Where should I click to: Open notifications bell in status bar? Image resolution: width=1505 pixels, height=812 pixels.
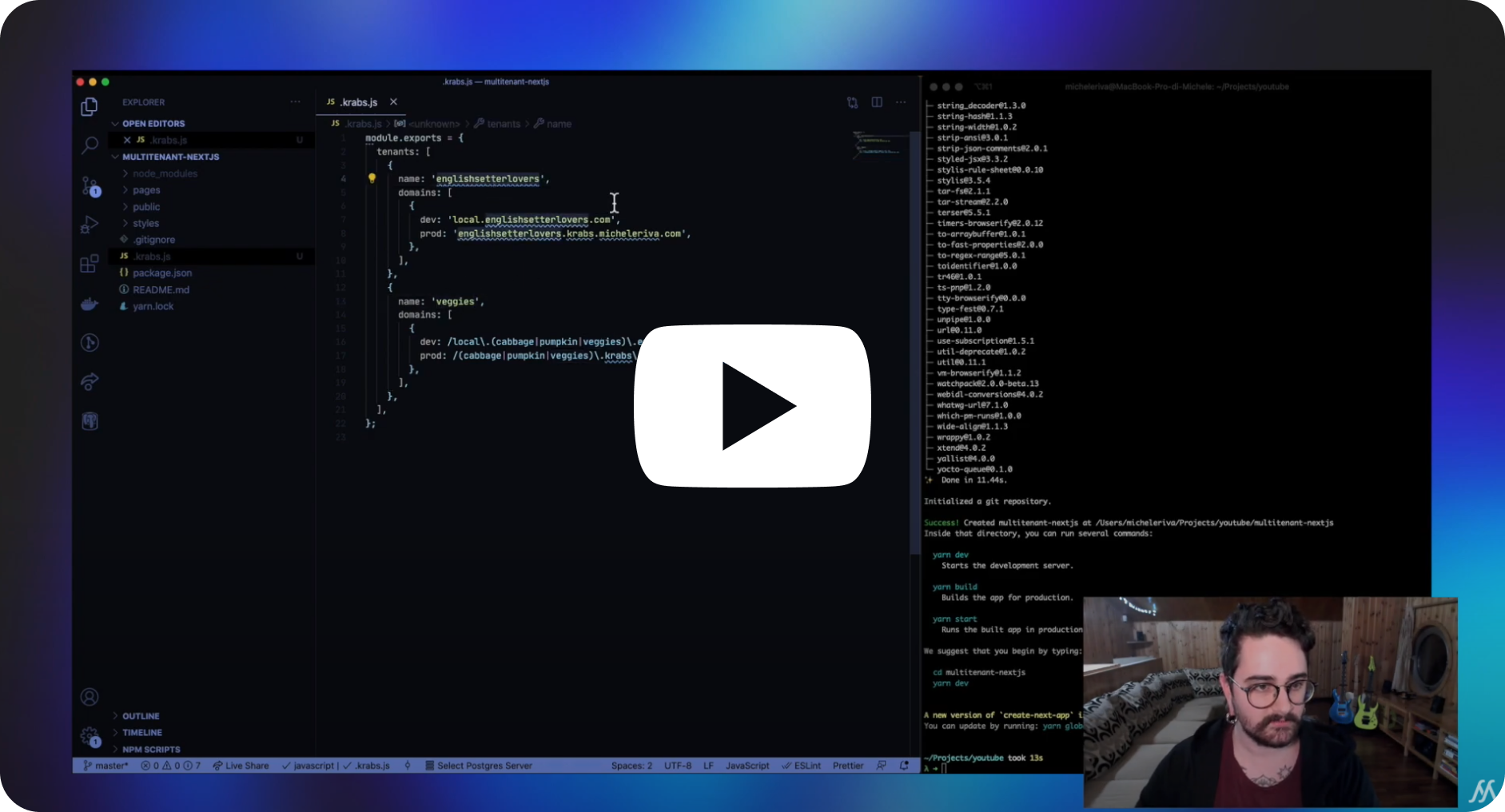(904, 766)
